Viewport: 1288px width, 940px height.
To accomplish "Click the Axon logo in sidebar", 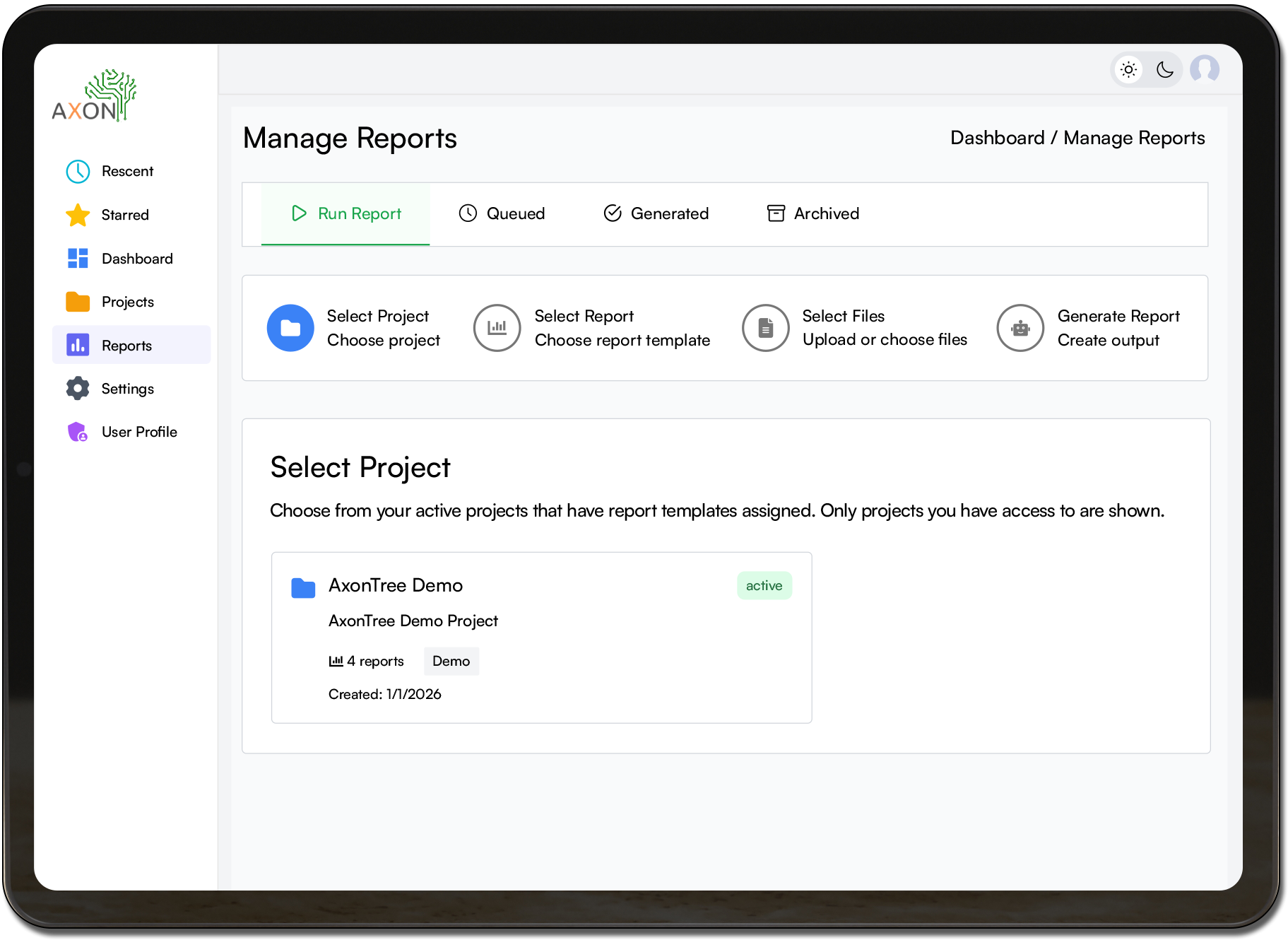I will [94, 97].
